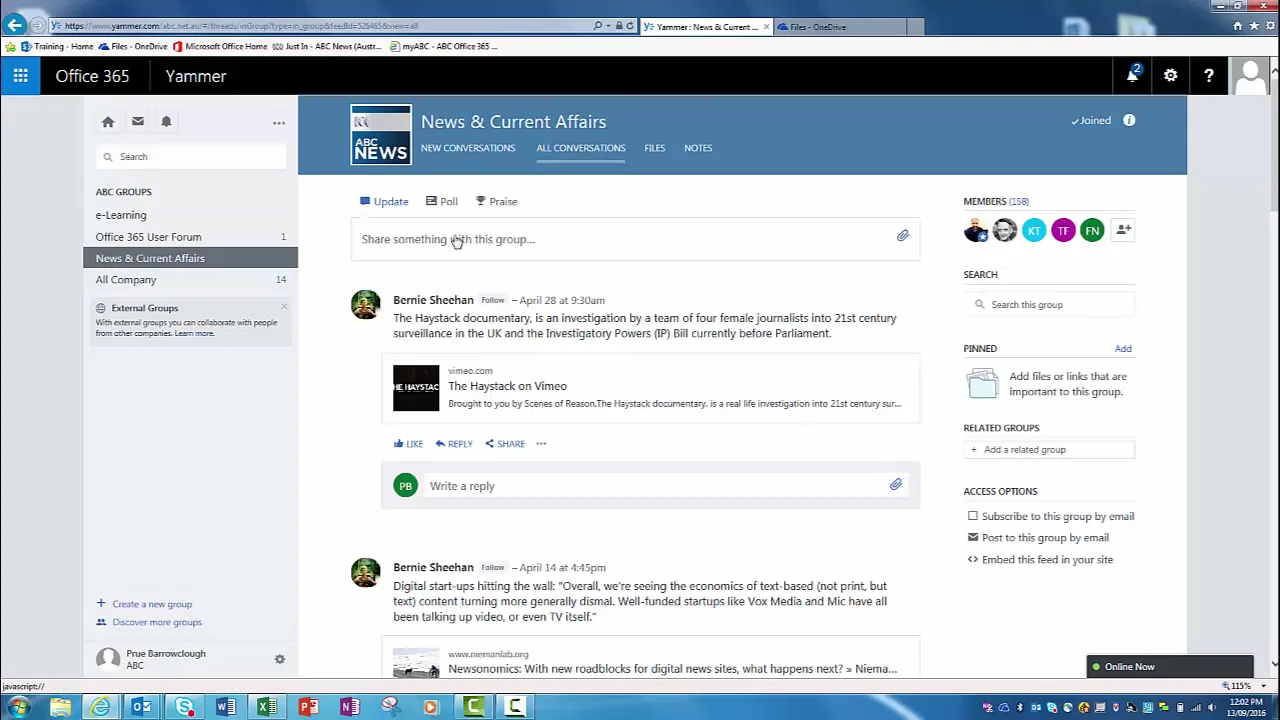Screen dimensions: 1280x720
Task: Add a member with the add-people icon
Action: [1123, 231]
